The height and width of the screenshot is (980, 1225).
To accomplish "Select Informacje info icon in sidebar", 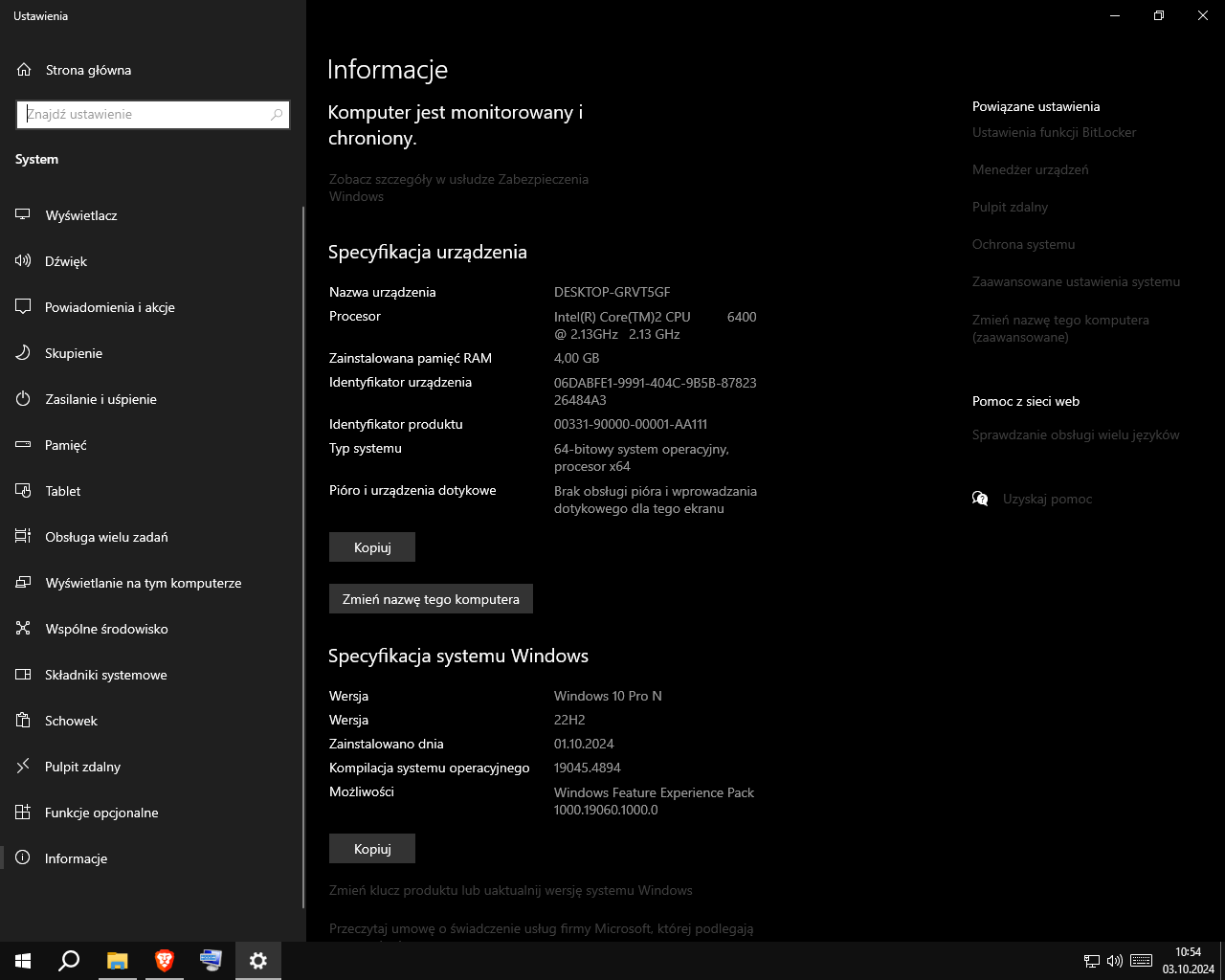I will [x=23, y=858].
